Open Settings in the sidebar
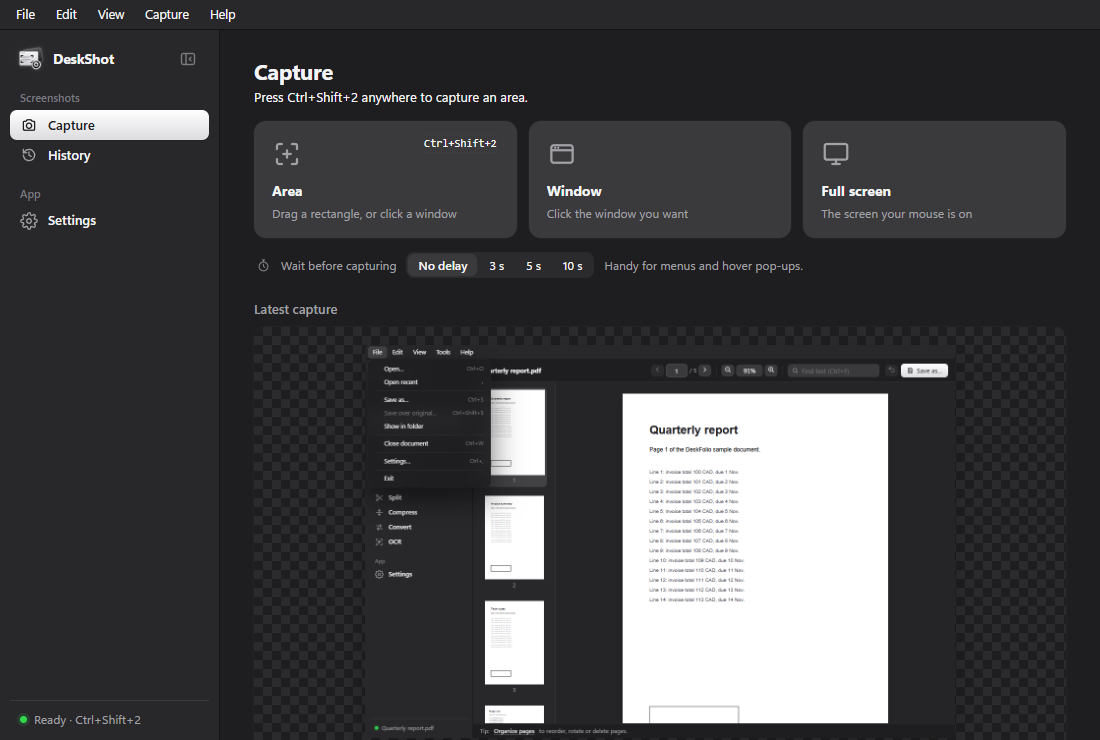This screenshot has width=1100, height=740. [x=109, y=220]
